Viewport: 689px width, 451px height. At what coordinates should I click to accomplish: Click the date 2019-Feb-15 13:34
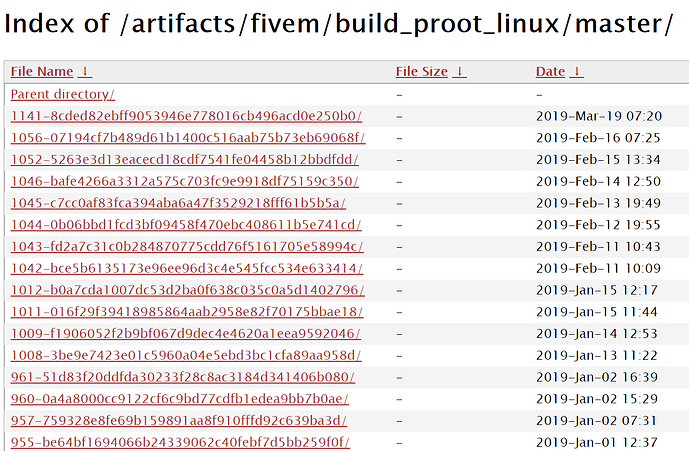tap(598, 160)
